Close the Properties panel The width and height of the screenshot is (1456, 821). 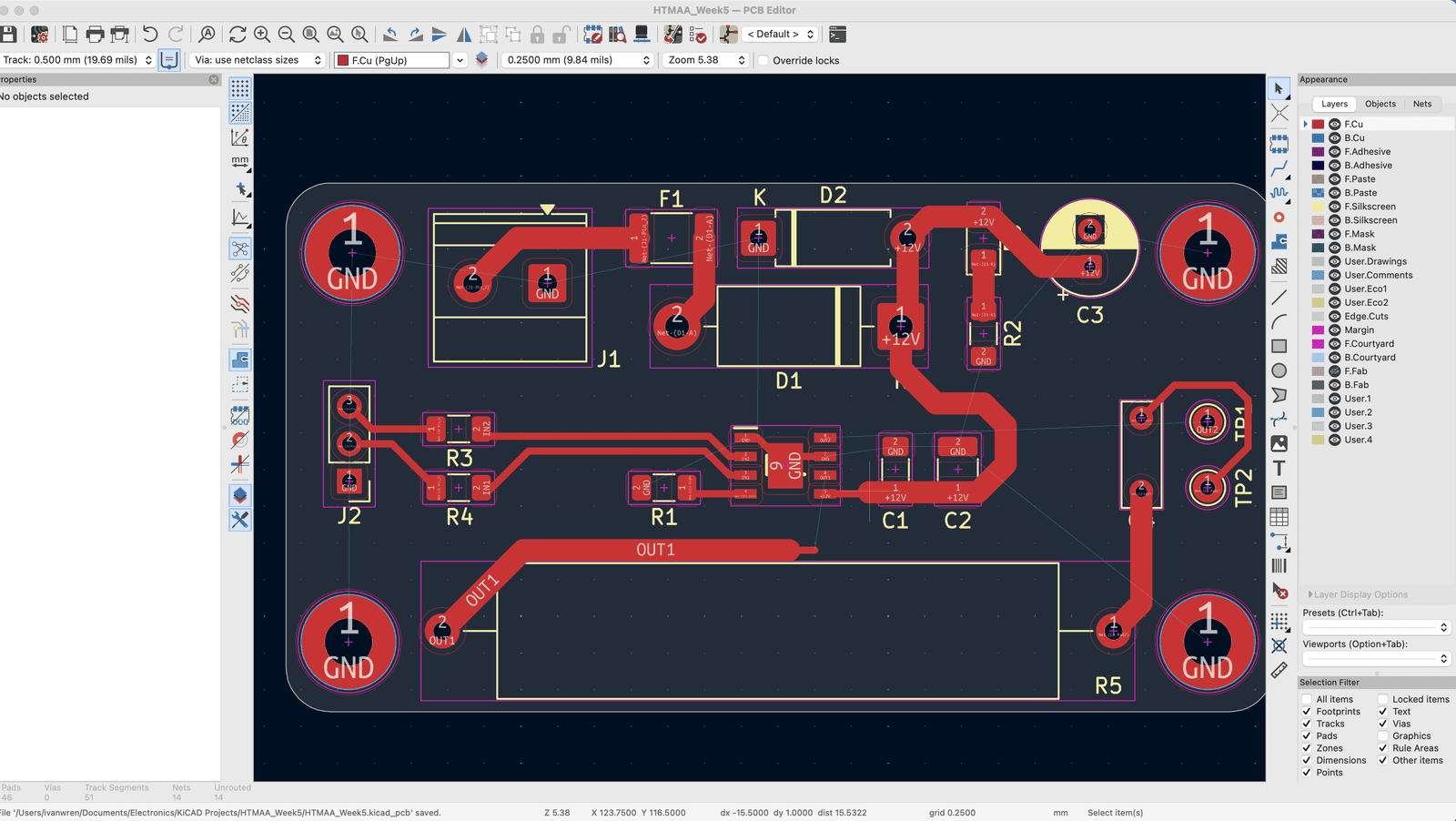pos(214,80)
